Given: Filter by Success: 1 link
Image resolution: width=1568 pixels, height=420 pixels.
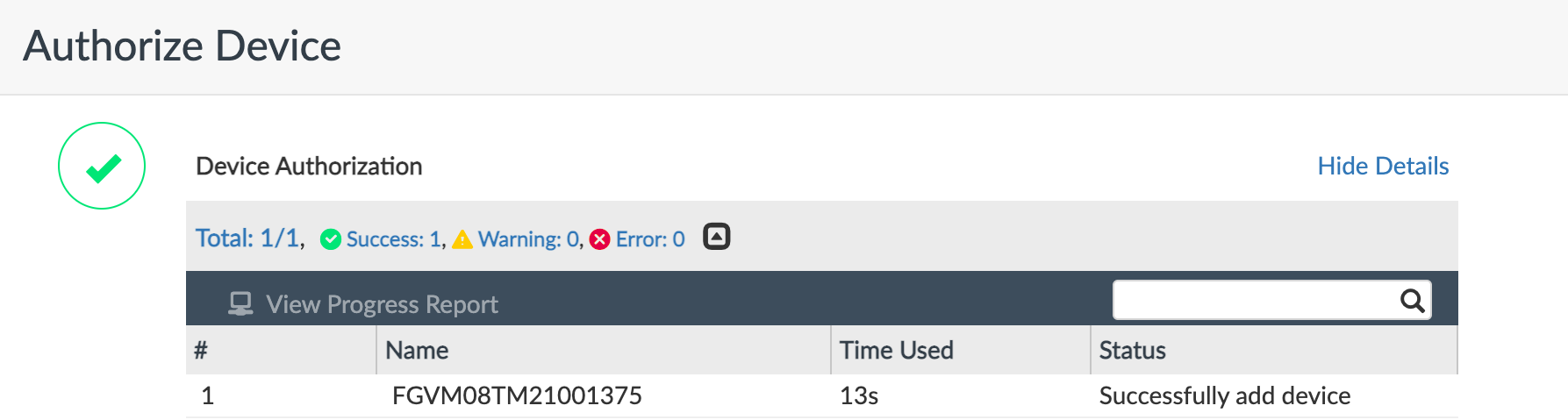Looking at the screenshot, I should coord(394,239).
